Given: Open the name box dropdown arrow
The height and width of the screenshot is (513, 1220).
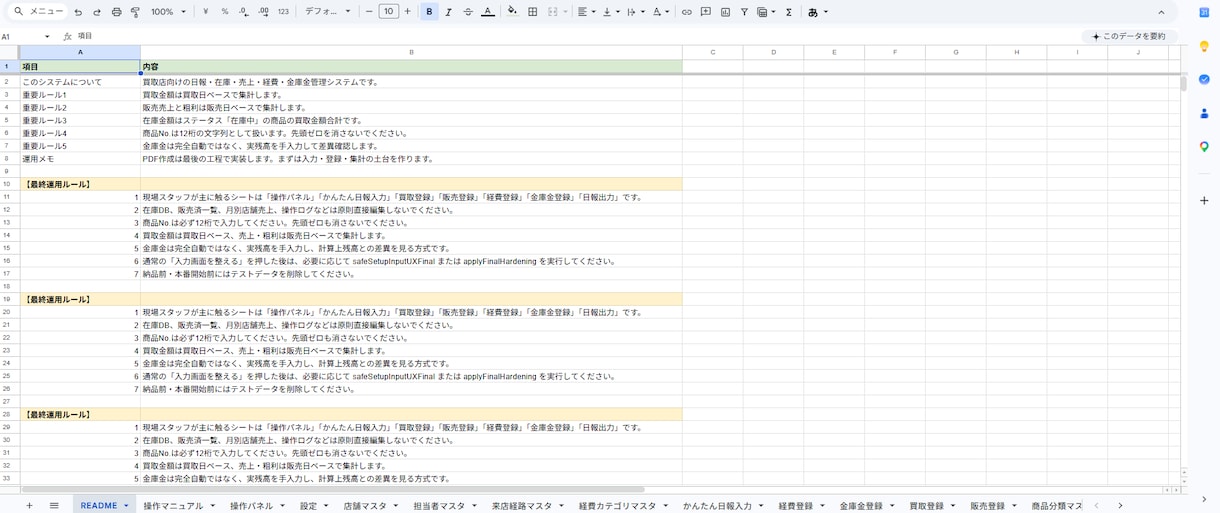Looking at the screenshot, I should click(x=47, y=36).
